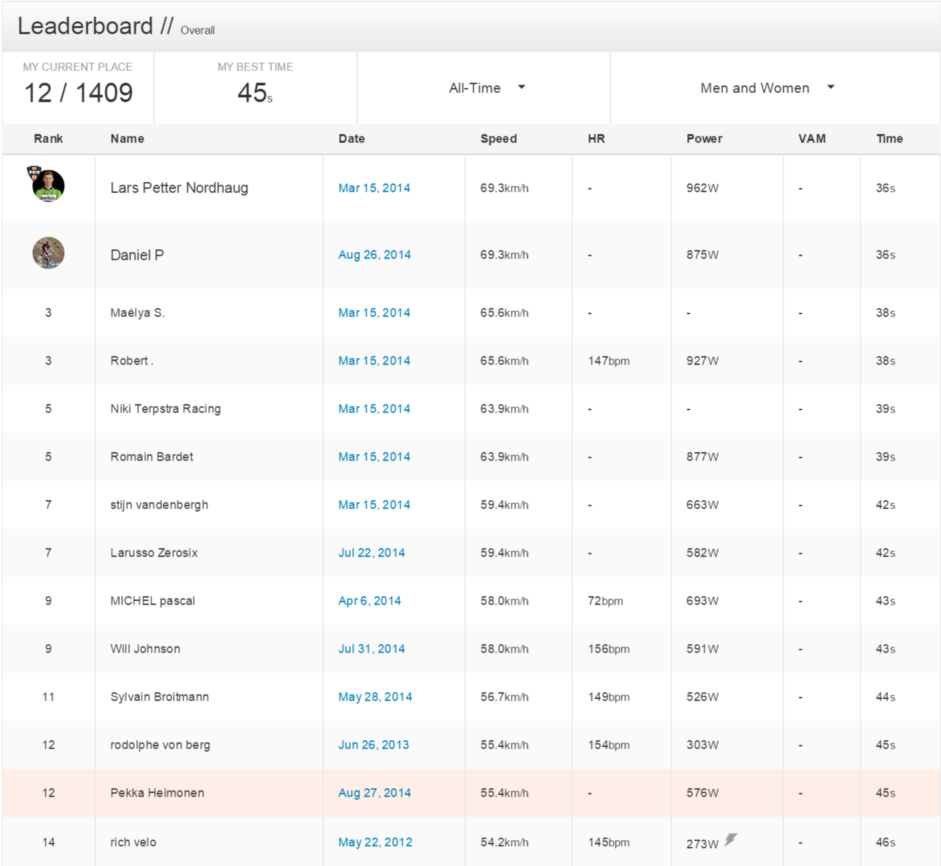This screenshot has height=866, width=941.
Task: Open Will Johnson's Jul 31, 2014 activity
Action: 371,649
